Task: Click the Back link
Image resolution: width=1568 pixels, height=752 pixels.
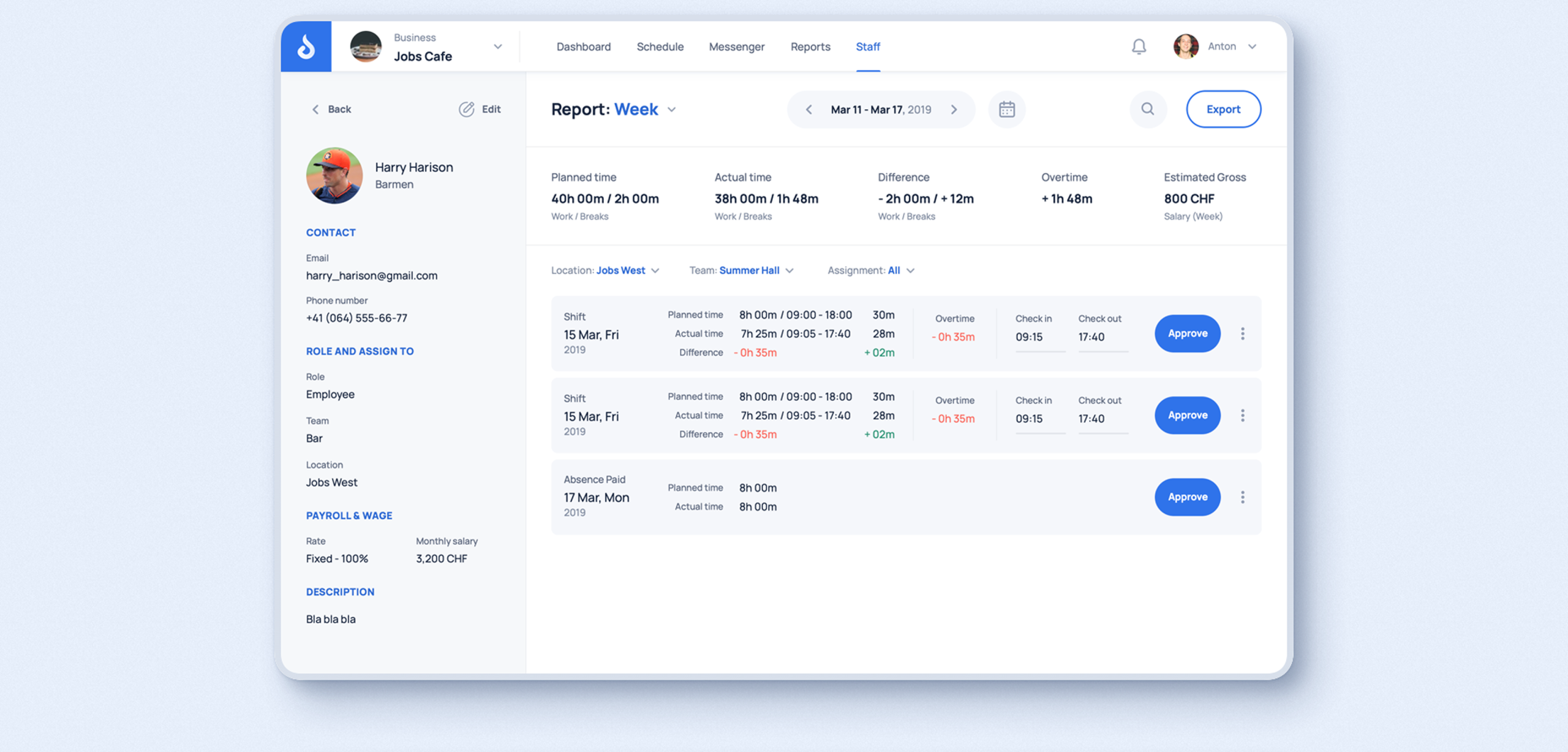Action: click(331, 109)
